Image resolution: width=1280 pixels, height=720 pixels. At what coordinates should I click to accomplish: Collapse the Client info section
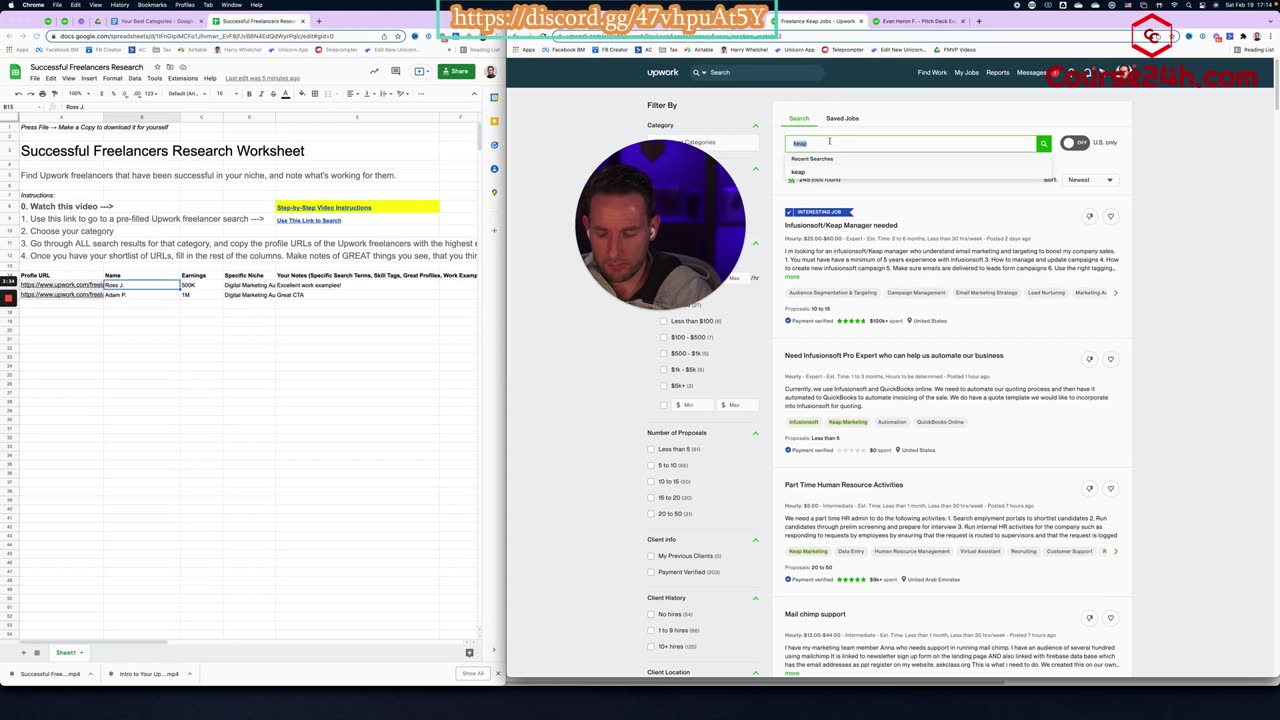755,540
